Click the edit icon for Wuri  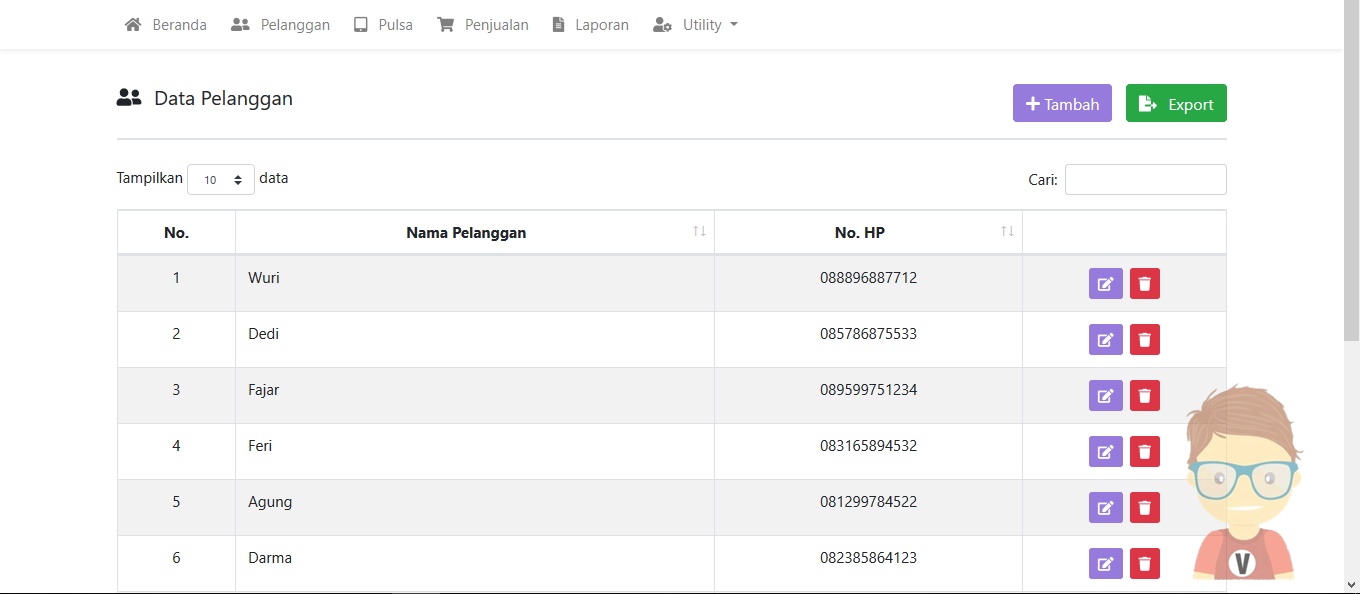tap(1105, 284)
